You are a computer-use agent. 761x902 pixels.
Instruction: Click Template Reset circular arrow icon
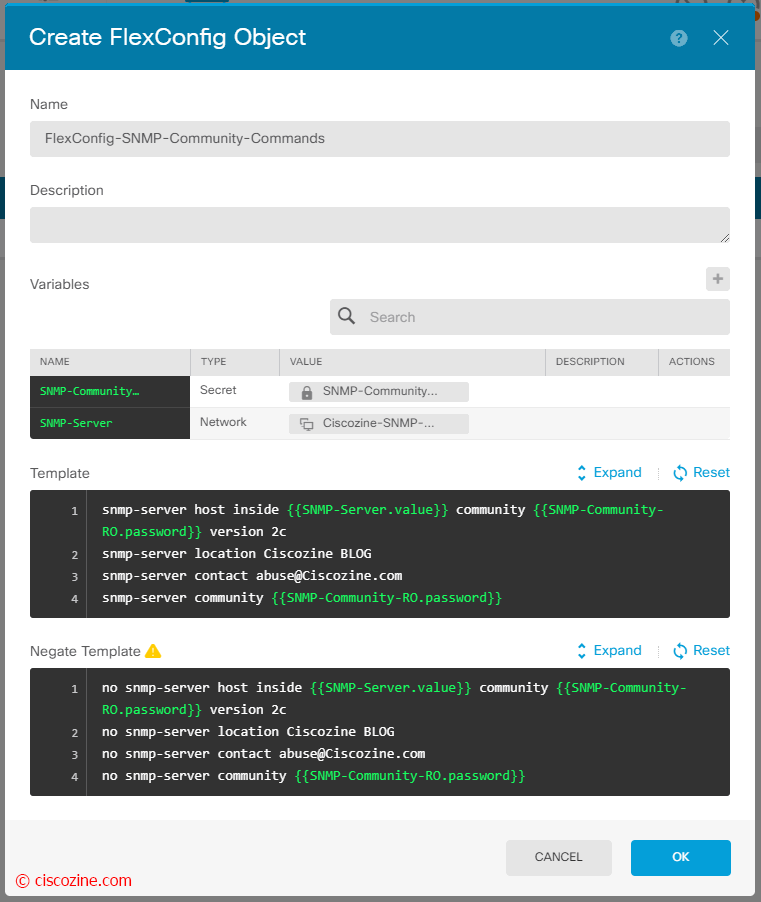(x=680, y=473)
